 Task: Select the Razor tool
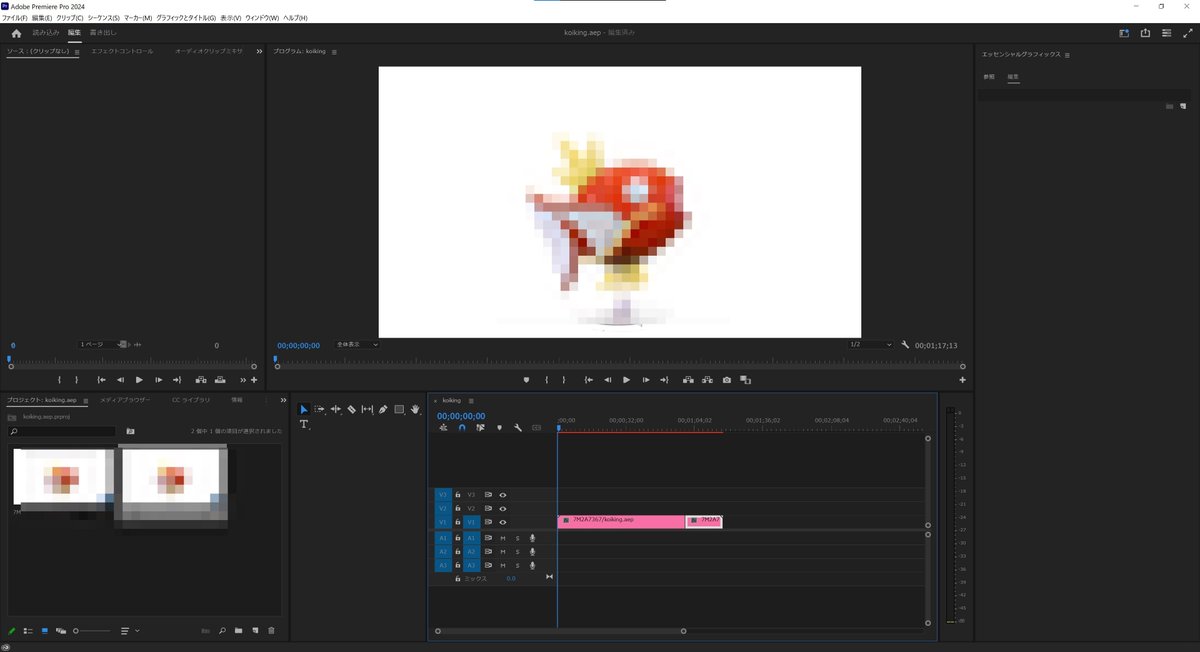[x=352, y=409]
